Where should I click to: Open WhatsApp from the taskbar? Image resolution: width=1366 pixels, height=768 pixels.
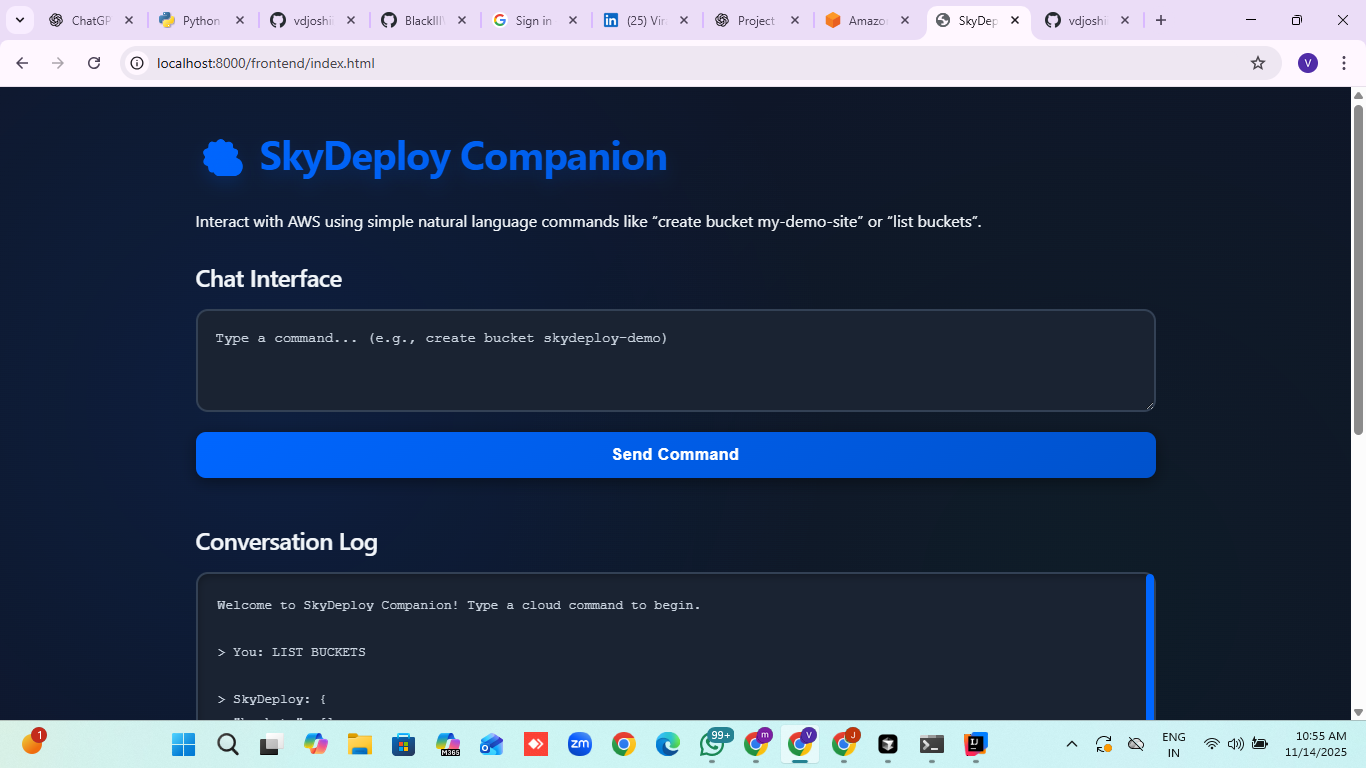[x=713, y=744]
